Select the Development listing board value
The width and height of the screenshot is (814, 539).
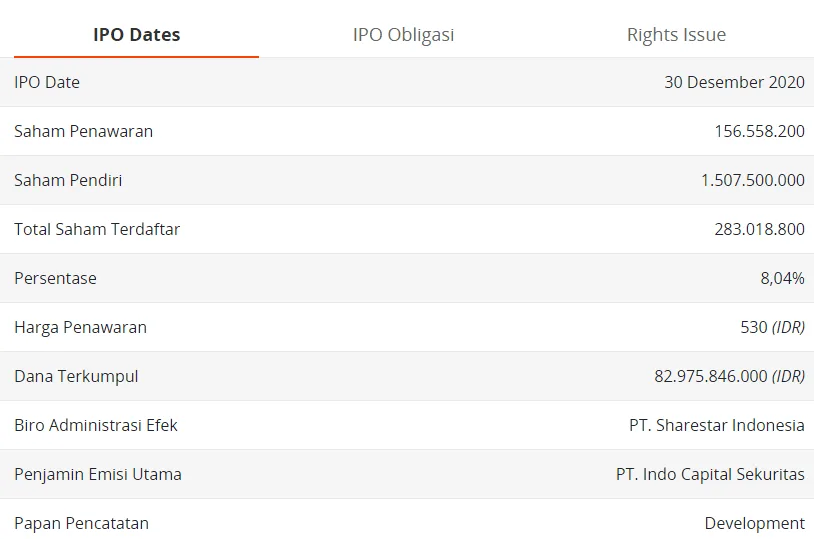(754, 523)
